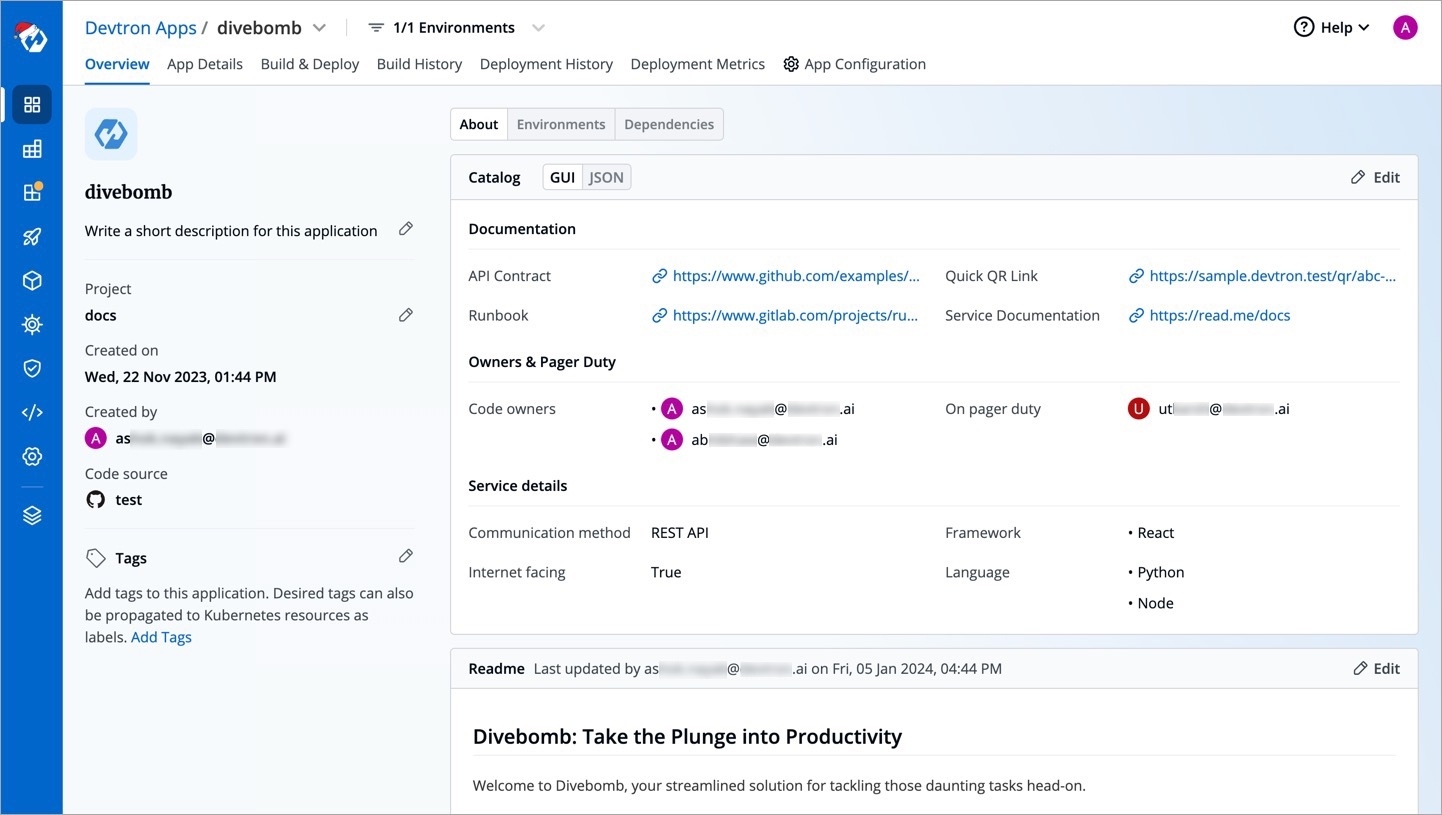The image size is (1442, 815).
Task: Edit the docs project with pencil icon
Action: [405, 315]
